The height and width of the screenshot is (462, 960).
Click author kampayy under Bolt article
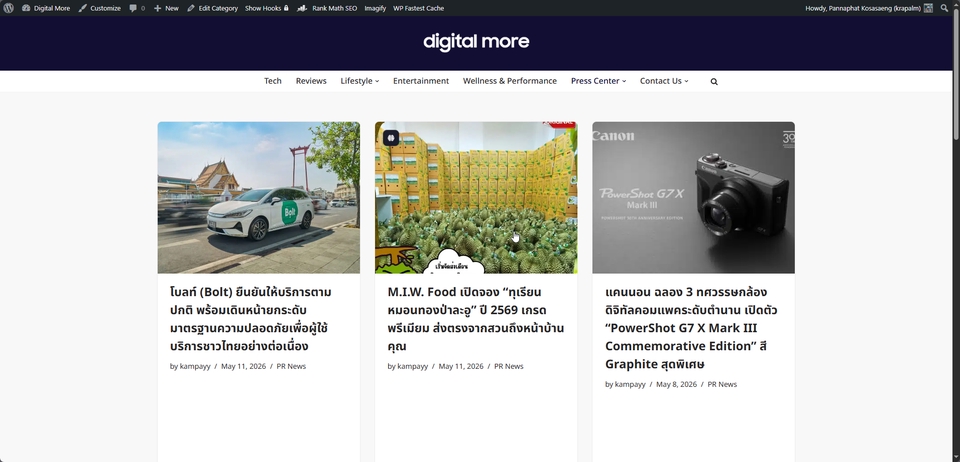195,367
